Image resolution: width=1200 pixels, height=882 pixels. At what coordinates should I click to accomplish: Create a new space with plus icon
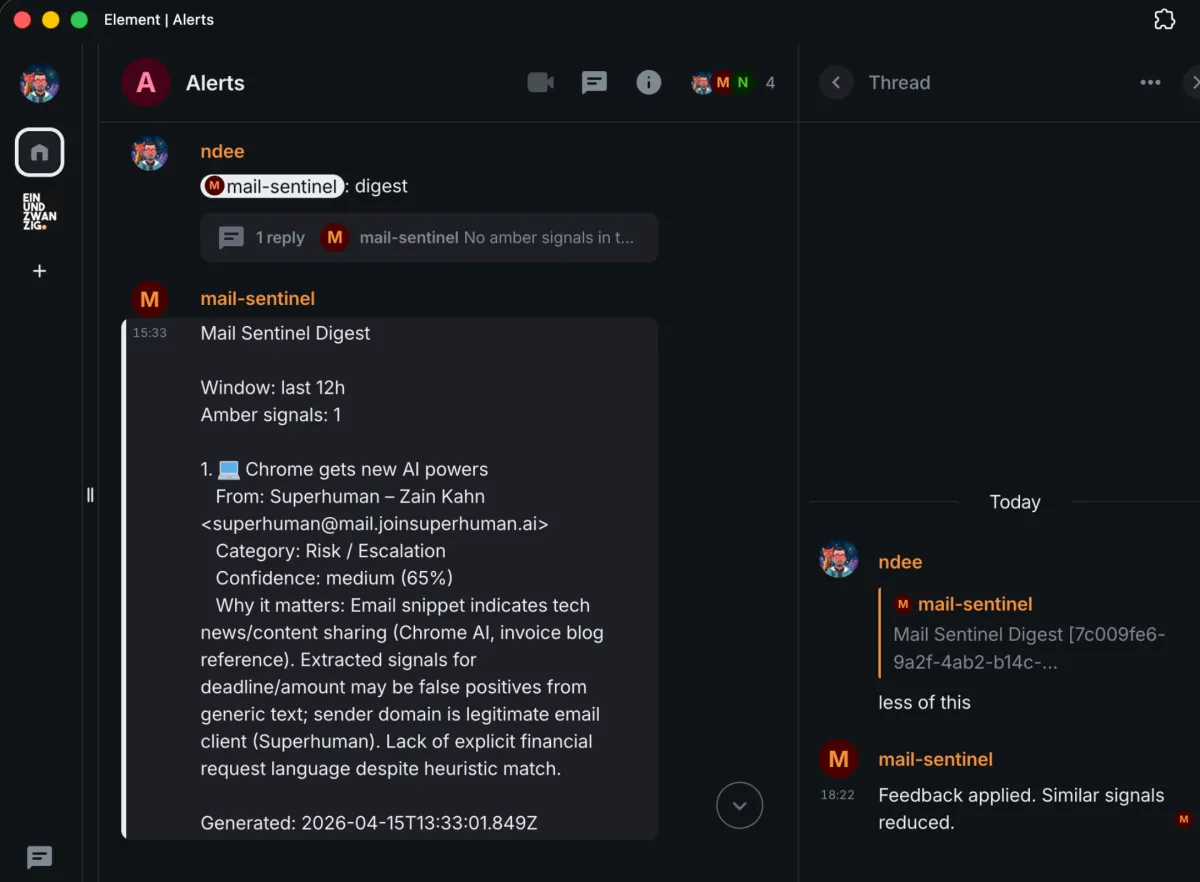pos(39,271)
